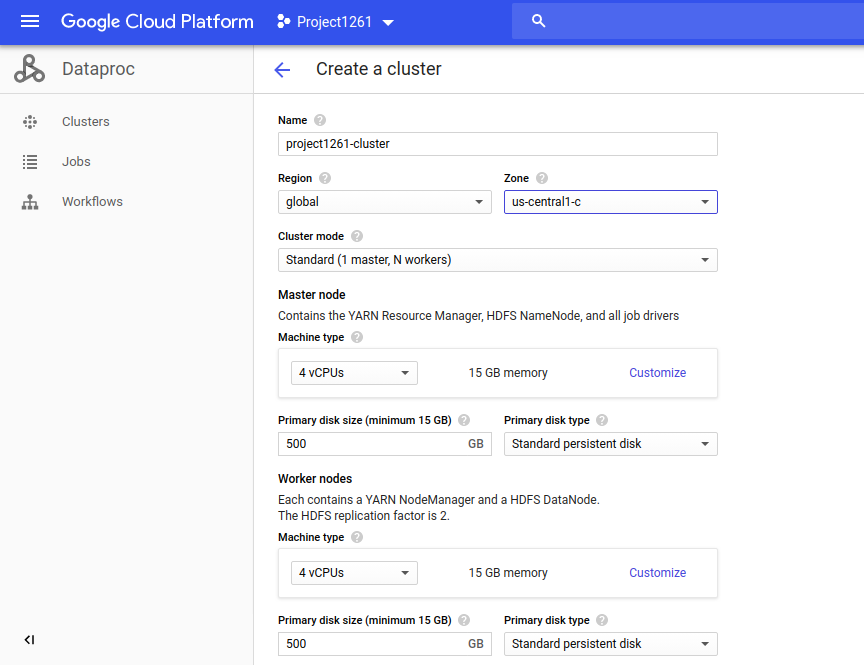Show help for Worker nodes Primary disk type
Viewport: 864px width, 665px height.
pos(602,620)
